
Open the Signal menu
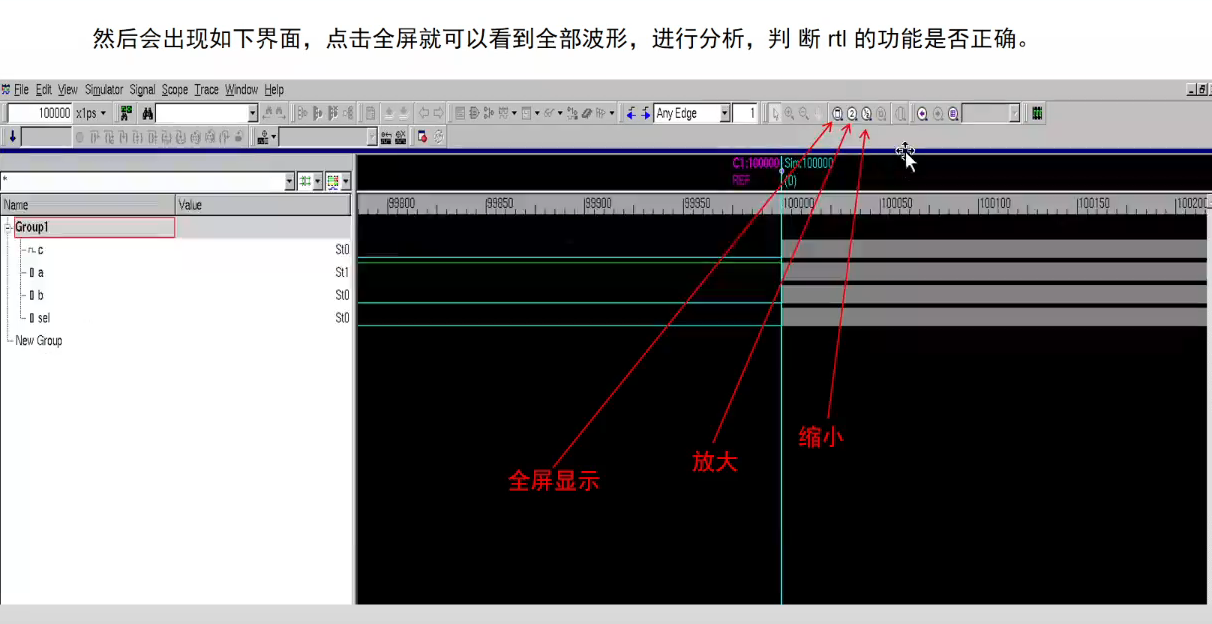143,90
